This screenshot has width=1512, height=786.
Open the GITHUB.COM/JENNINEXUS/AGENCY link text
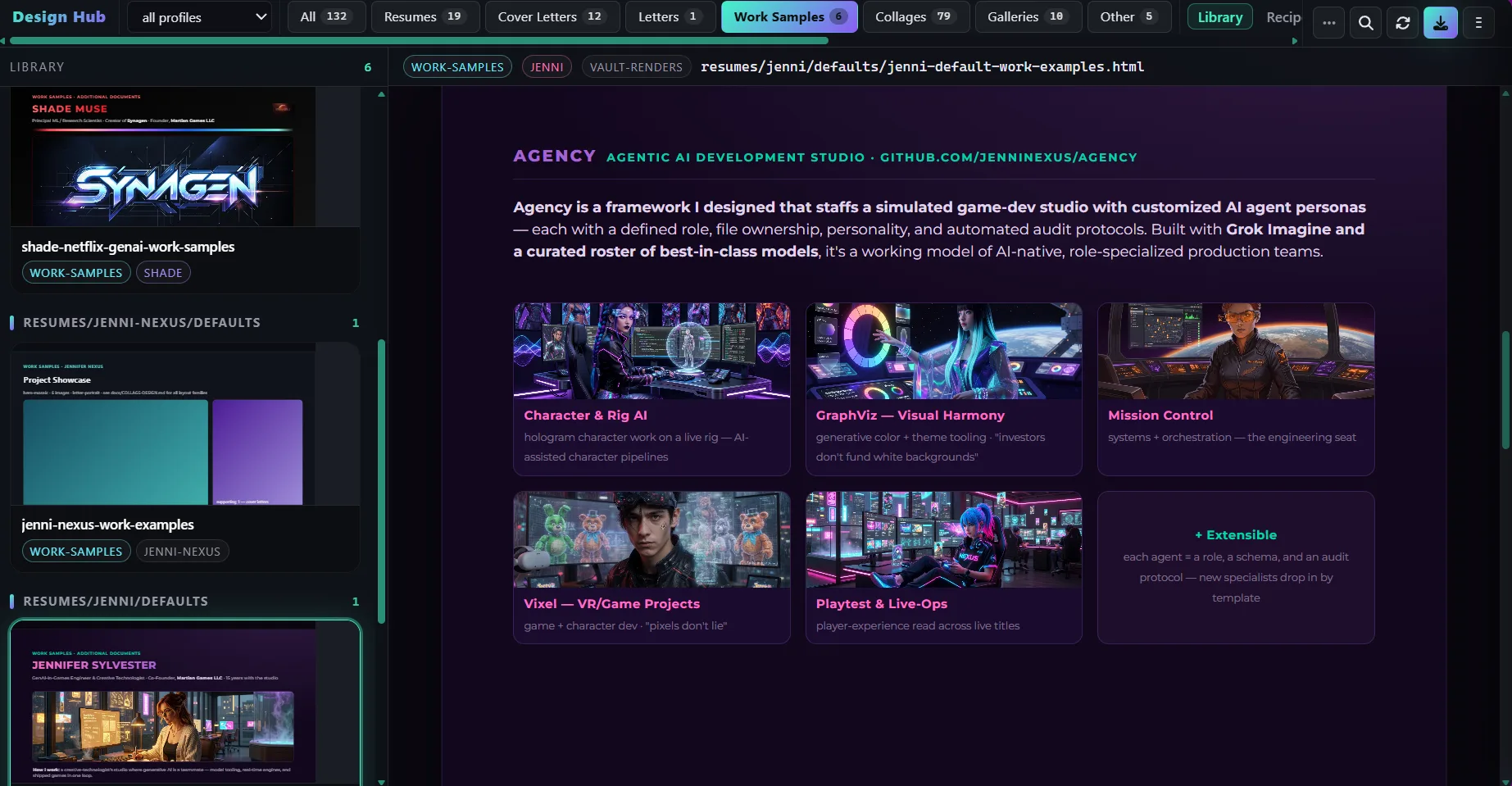tap(1009, 157)
